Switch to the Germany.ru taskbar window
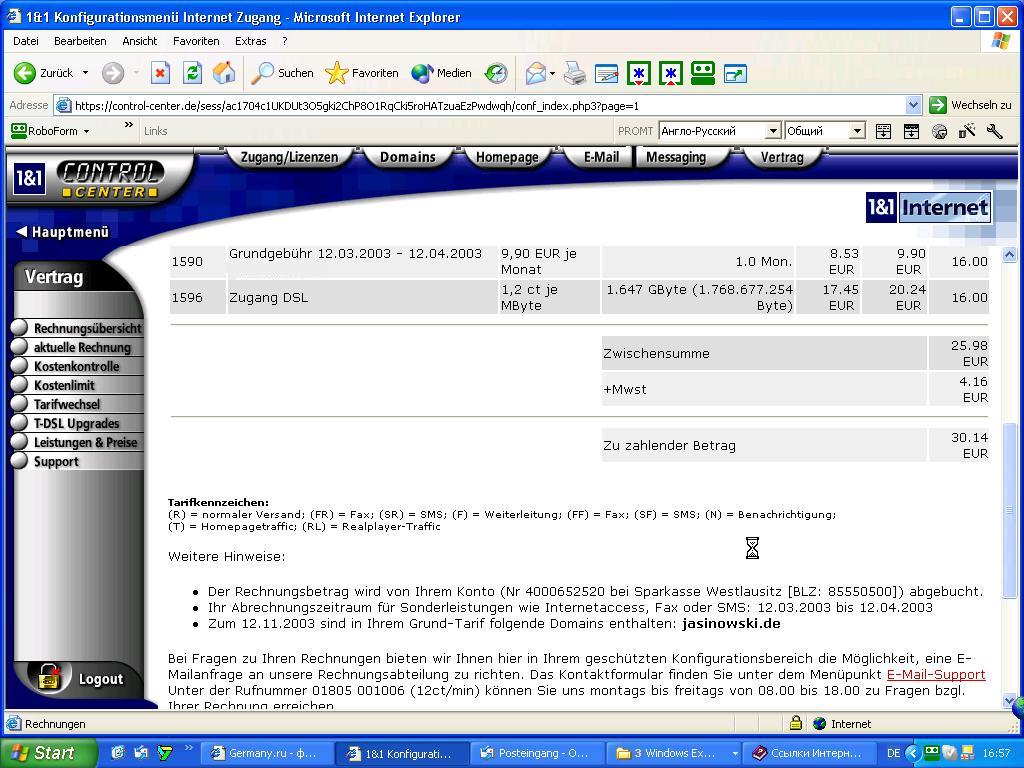 coord(268,753)
